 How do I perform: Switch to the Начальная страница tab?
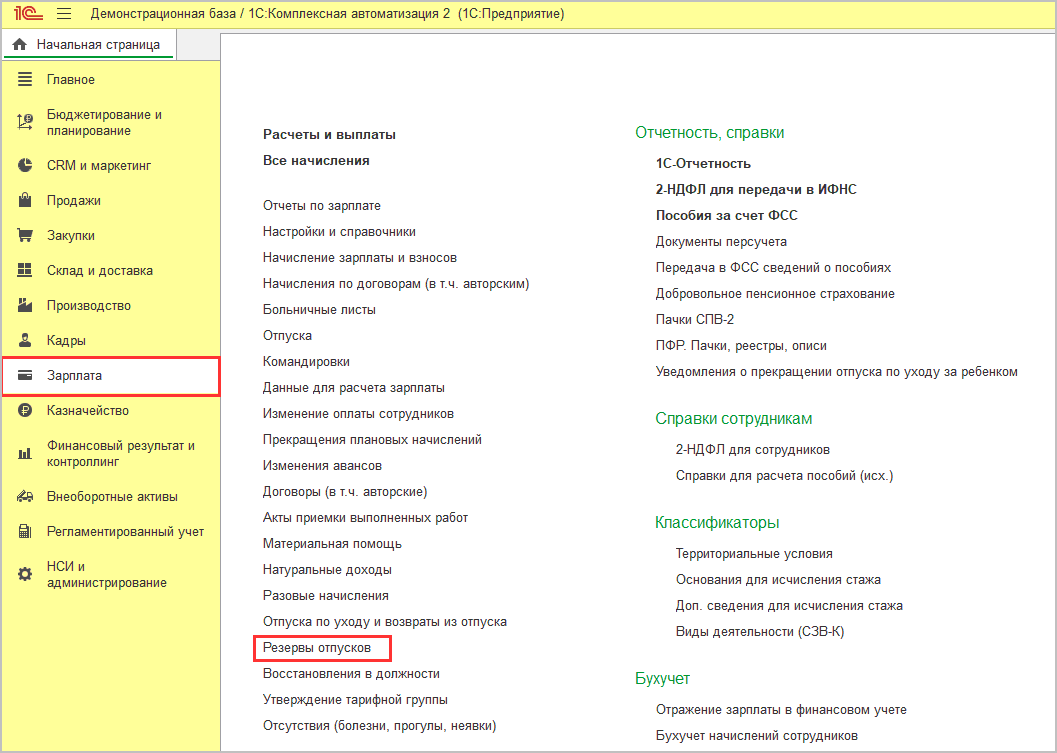click(88, 44)
